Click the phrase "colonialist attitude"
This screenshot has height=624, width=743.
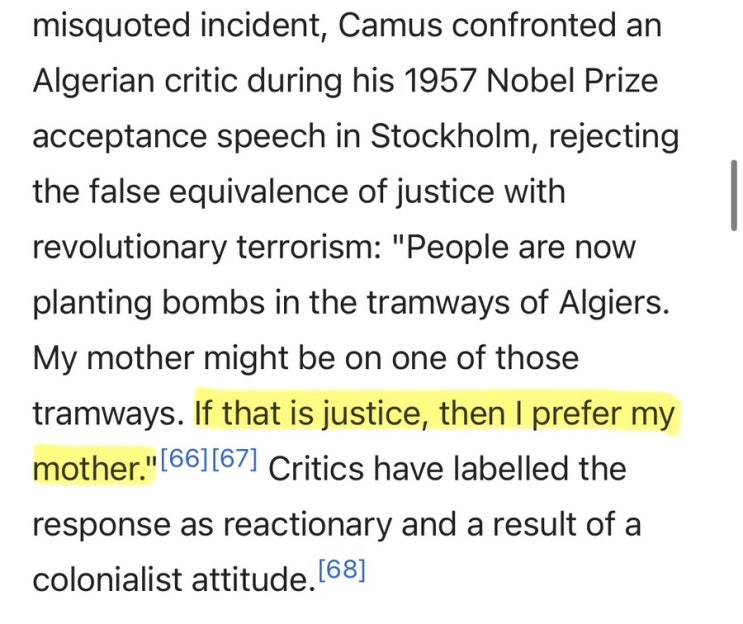click(167, 579)
